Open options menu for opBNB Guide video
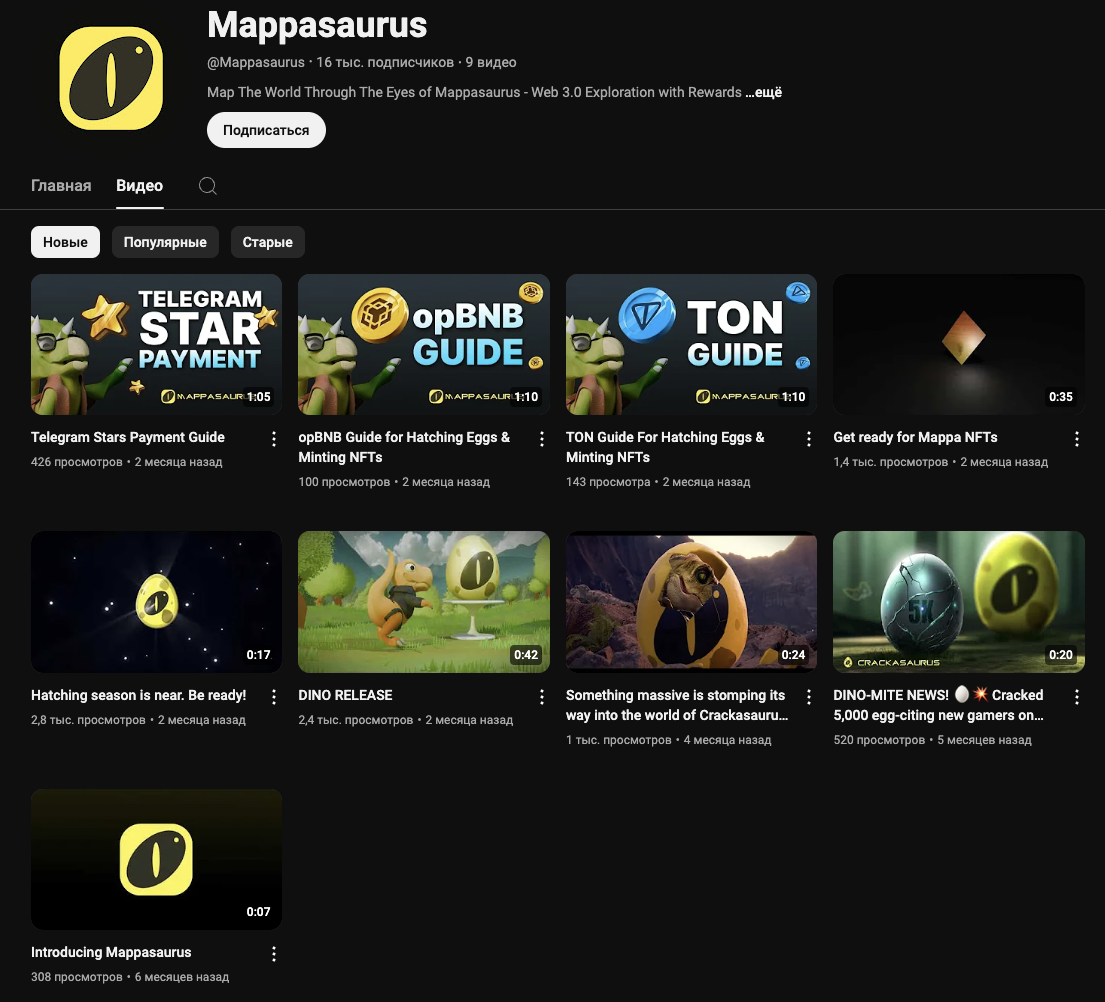The image size is (1105, 1002). coord(541,438)
